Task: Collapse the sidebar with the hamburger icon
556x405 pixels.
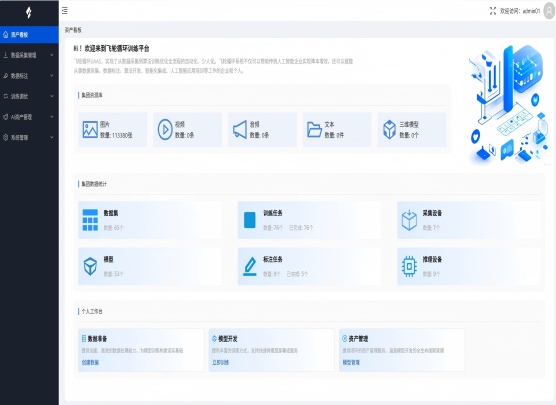Action: [x=65, y=11]
